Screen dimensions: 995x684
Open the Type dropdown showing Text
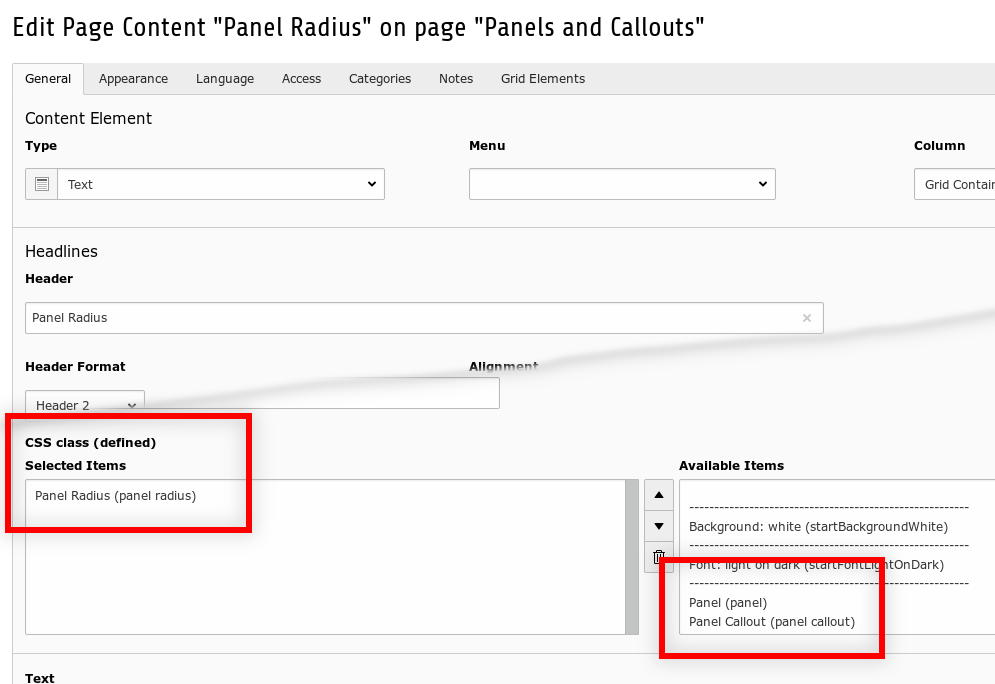(221, 184)
